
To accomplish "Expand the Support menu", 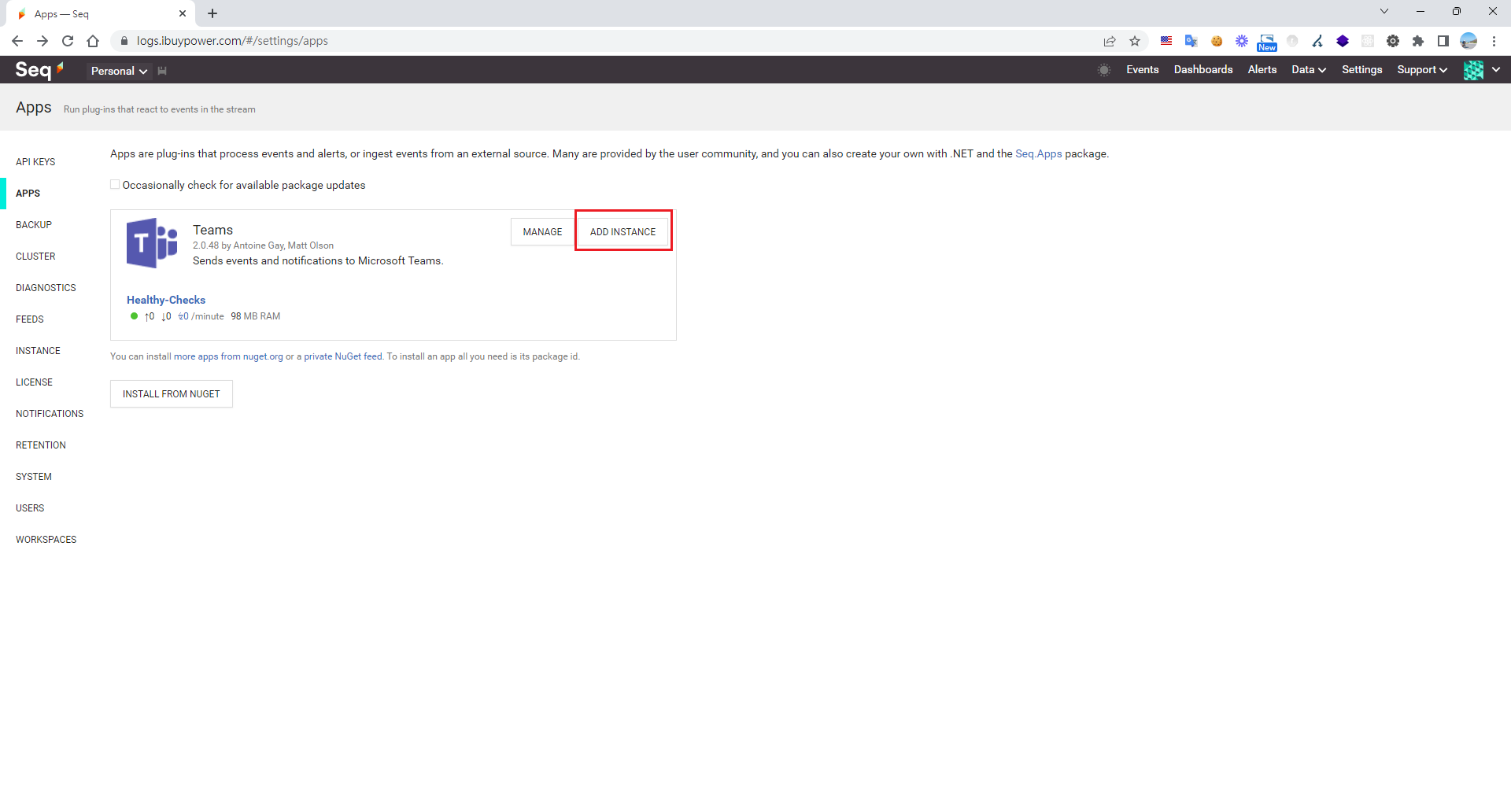I will [x=1421, y=70].
